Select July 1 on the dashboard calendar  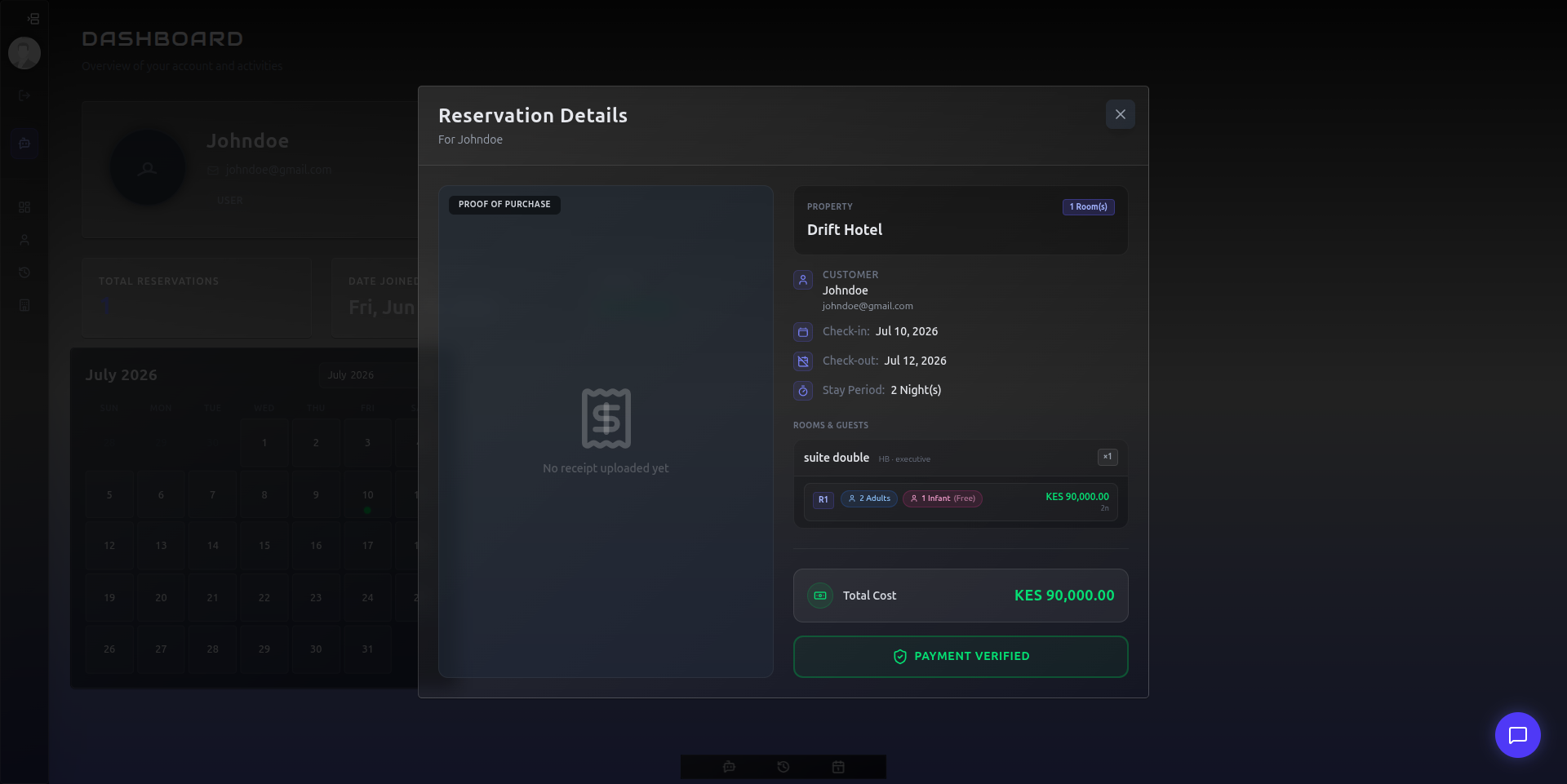tap(264, 443)
